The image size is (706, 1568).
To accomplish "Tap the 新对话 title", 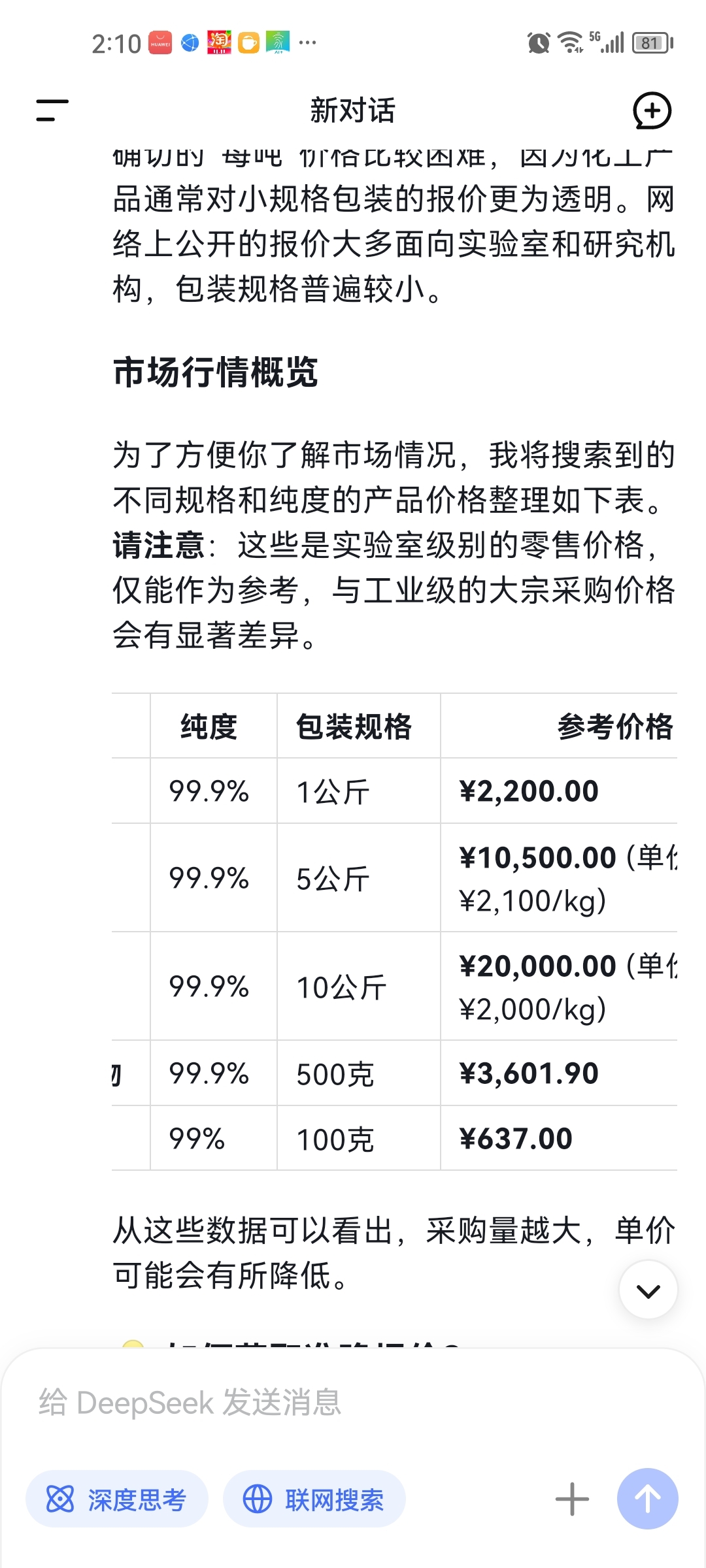I will pos(352,110).
